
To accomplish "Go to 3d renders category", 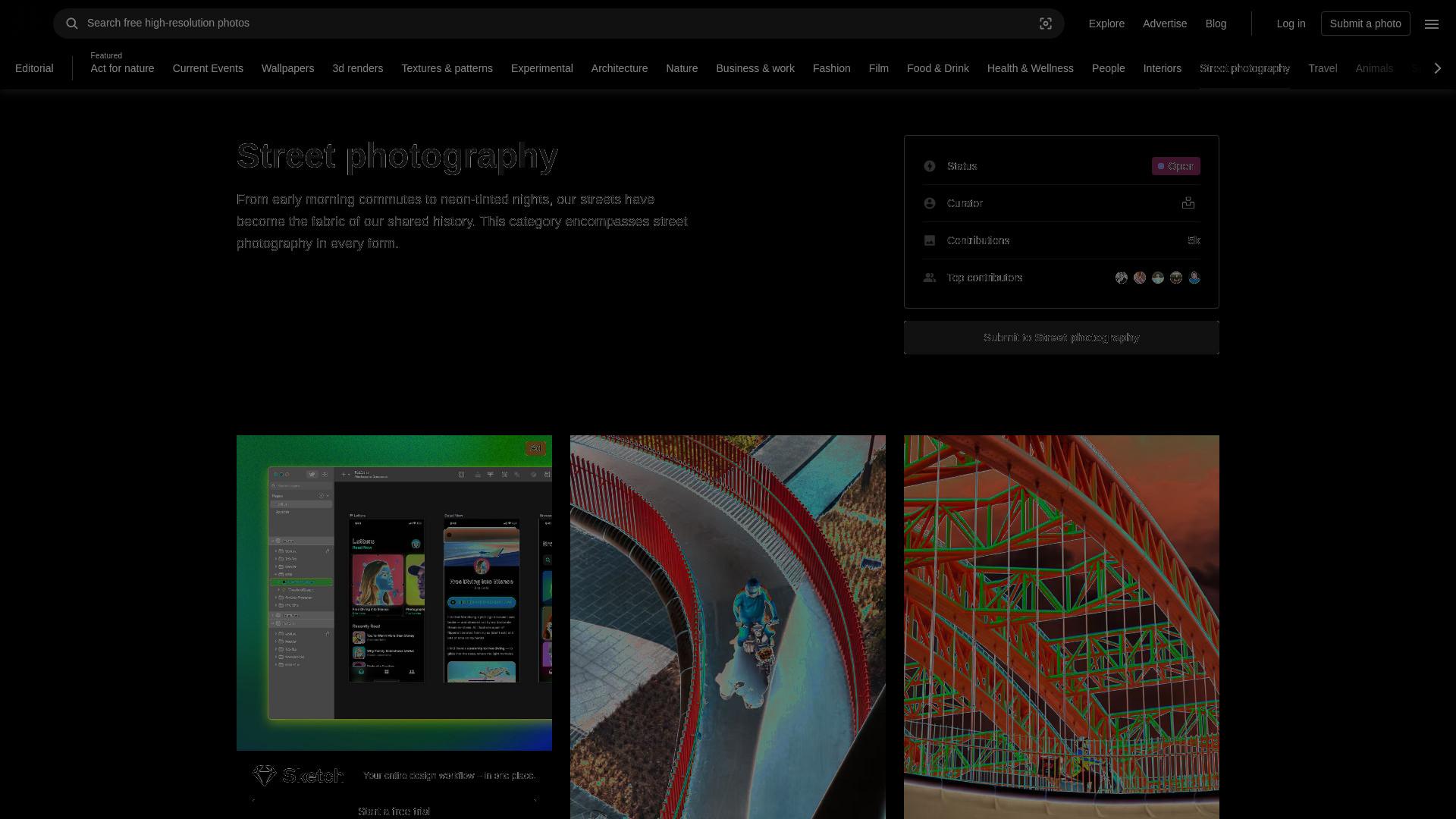I will coord(357,68).
